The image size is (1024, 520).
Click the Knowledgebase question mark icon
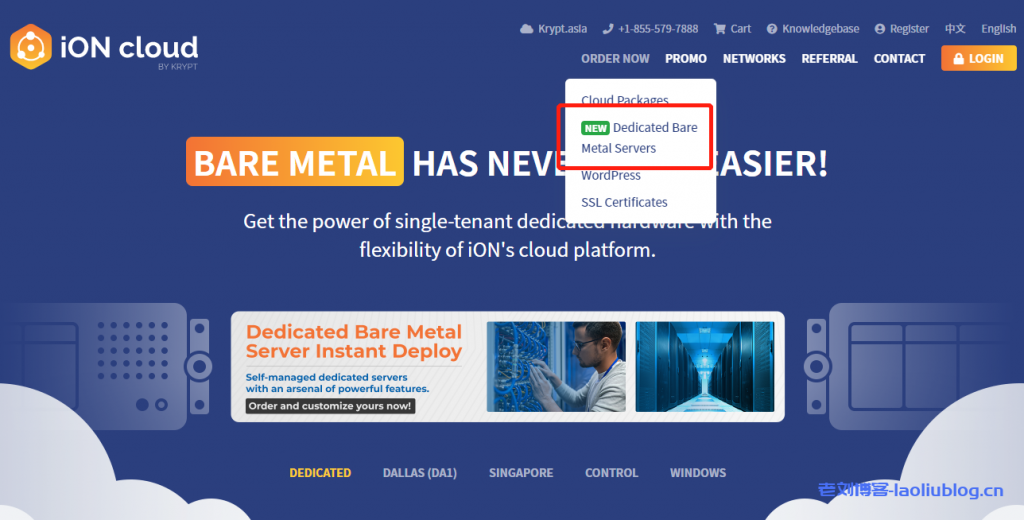click(771, 29)
